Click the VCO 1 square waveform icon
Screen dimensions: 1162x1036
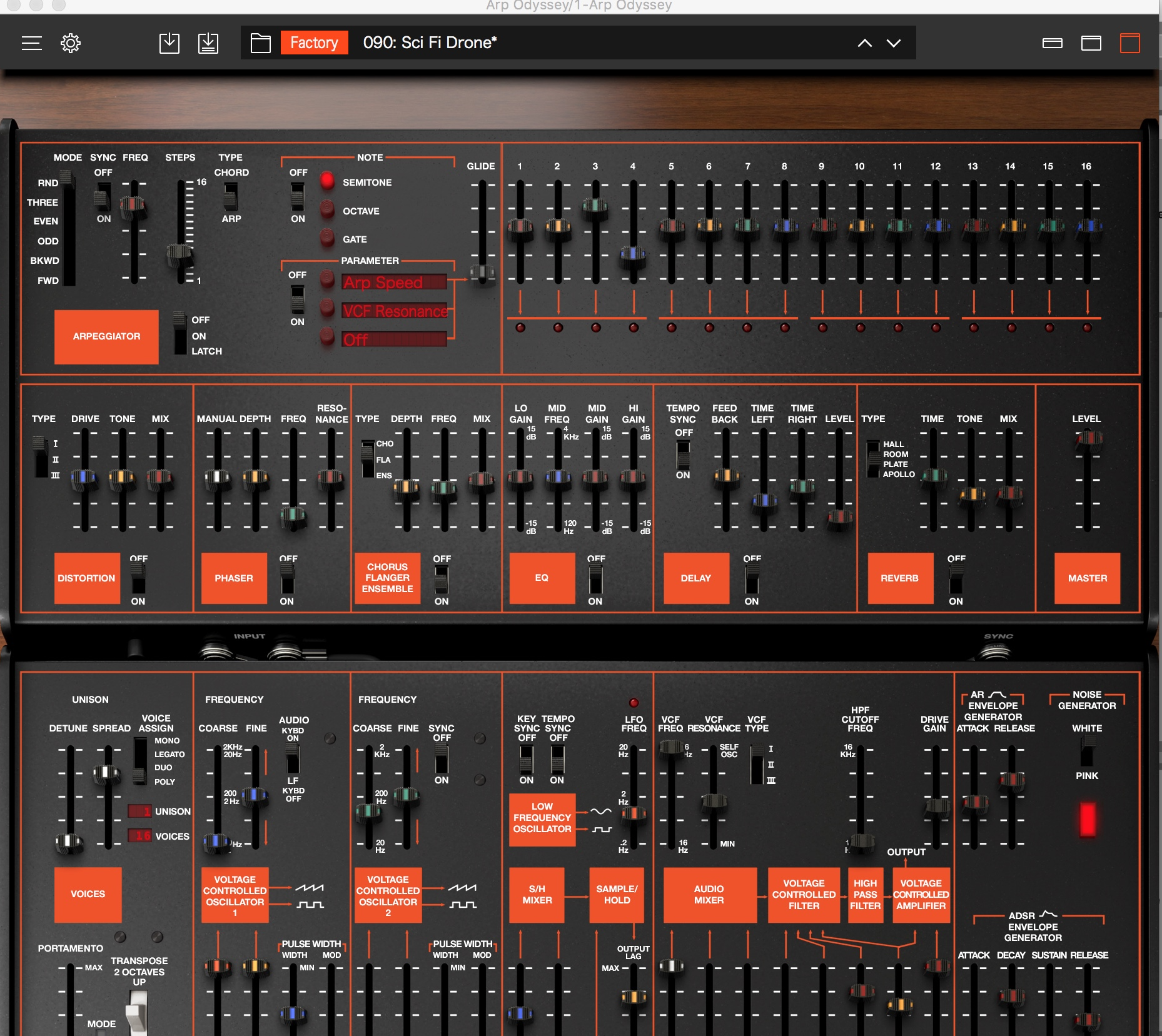(310, 904)
